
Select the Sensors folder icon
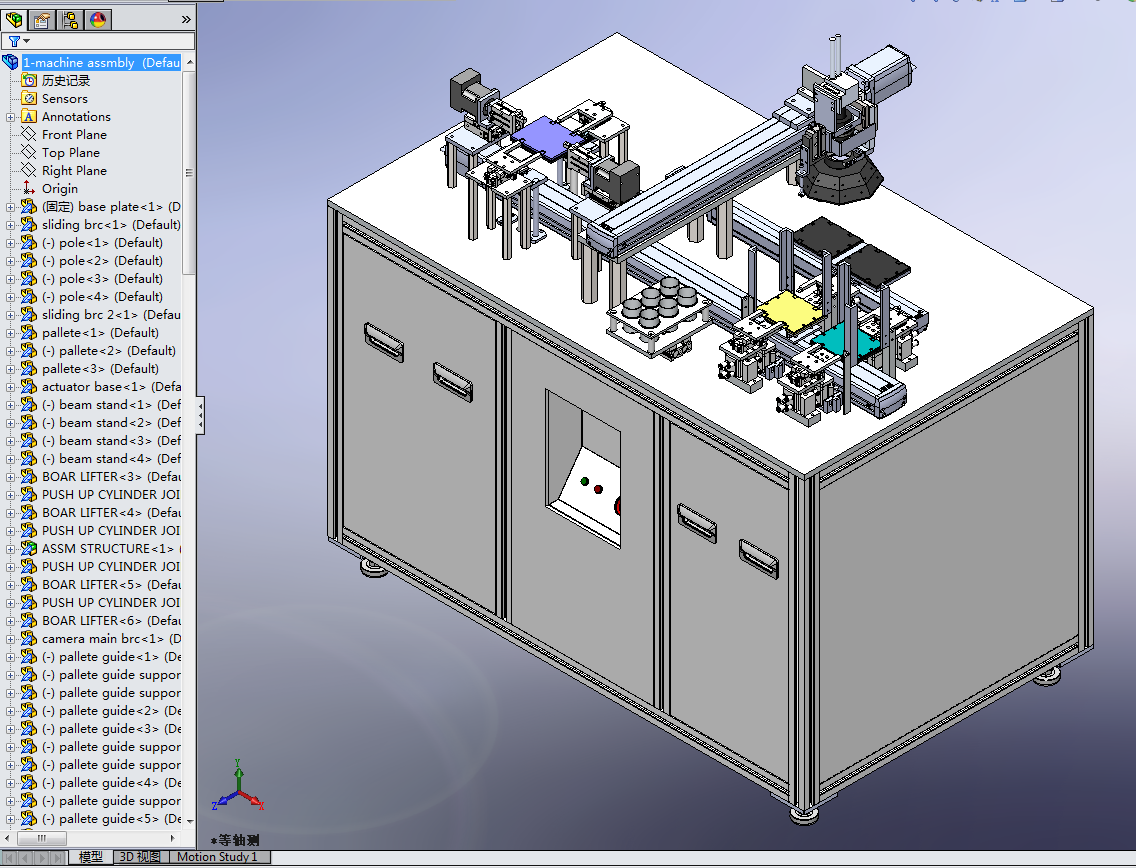[29, 99]
